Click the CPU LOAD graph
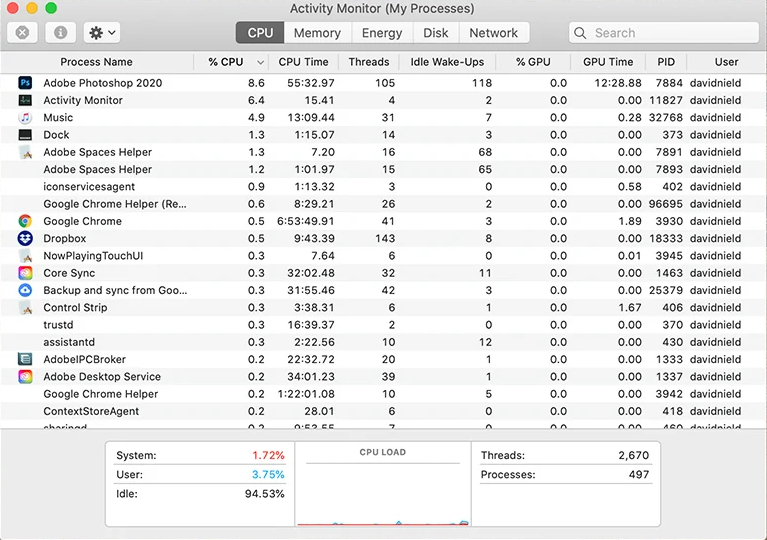Viewport: 767px width, 540px height. (x=383, y=484)
